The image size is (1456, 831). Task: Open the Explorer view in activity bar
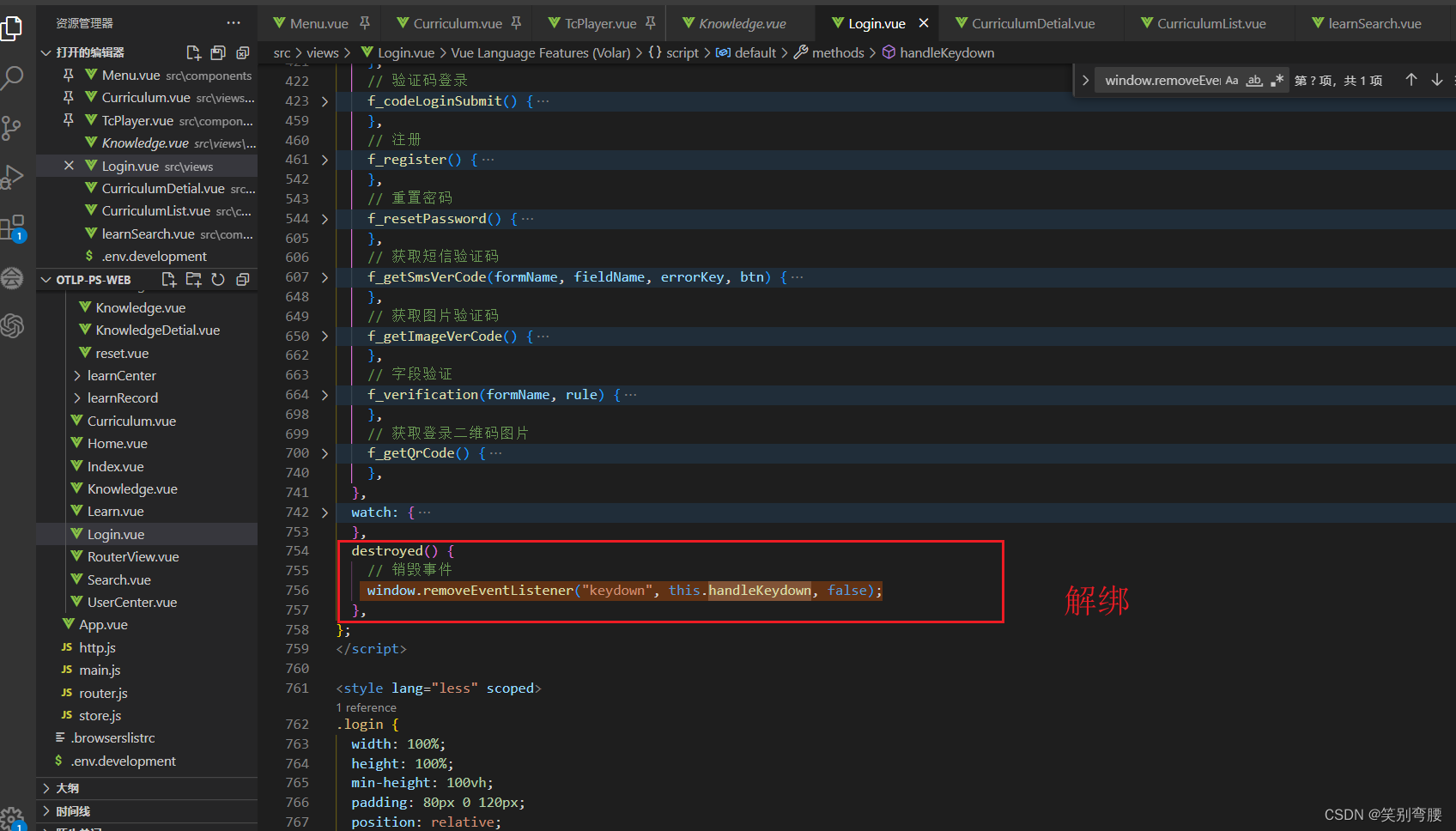pyautogui.click(x=12, y=28)
